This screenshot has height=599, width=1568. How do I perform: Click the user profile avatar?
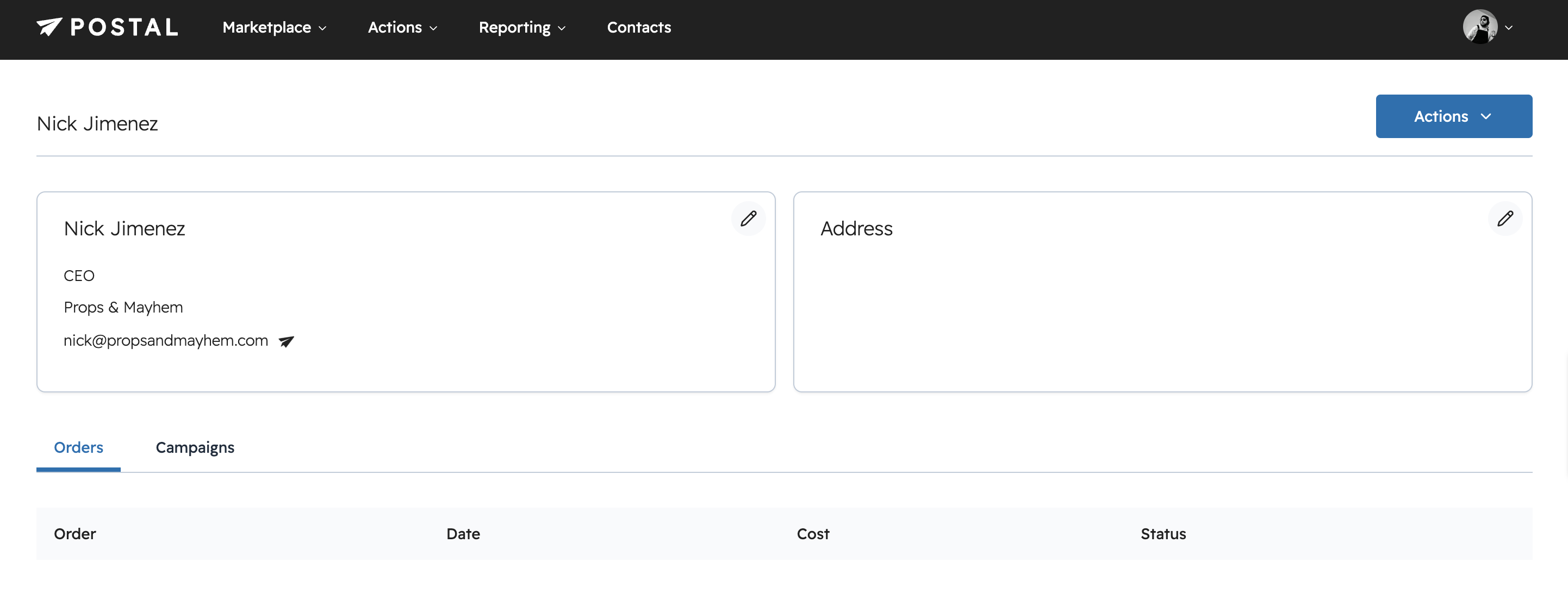click(x=1480, y=27)
